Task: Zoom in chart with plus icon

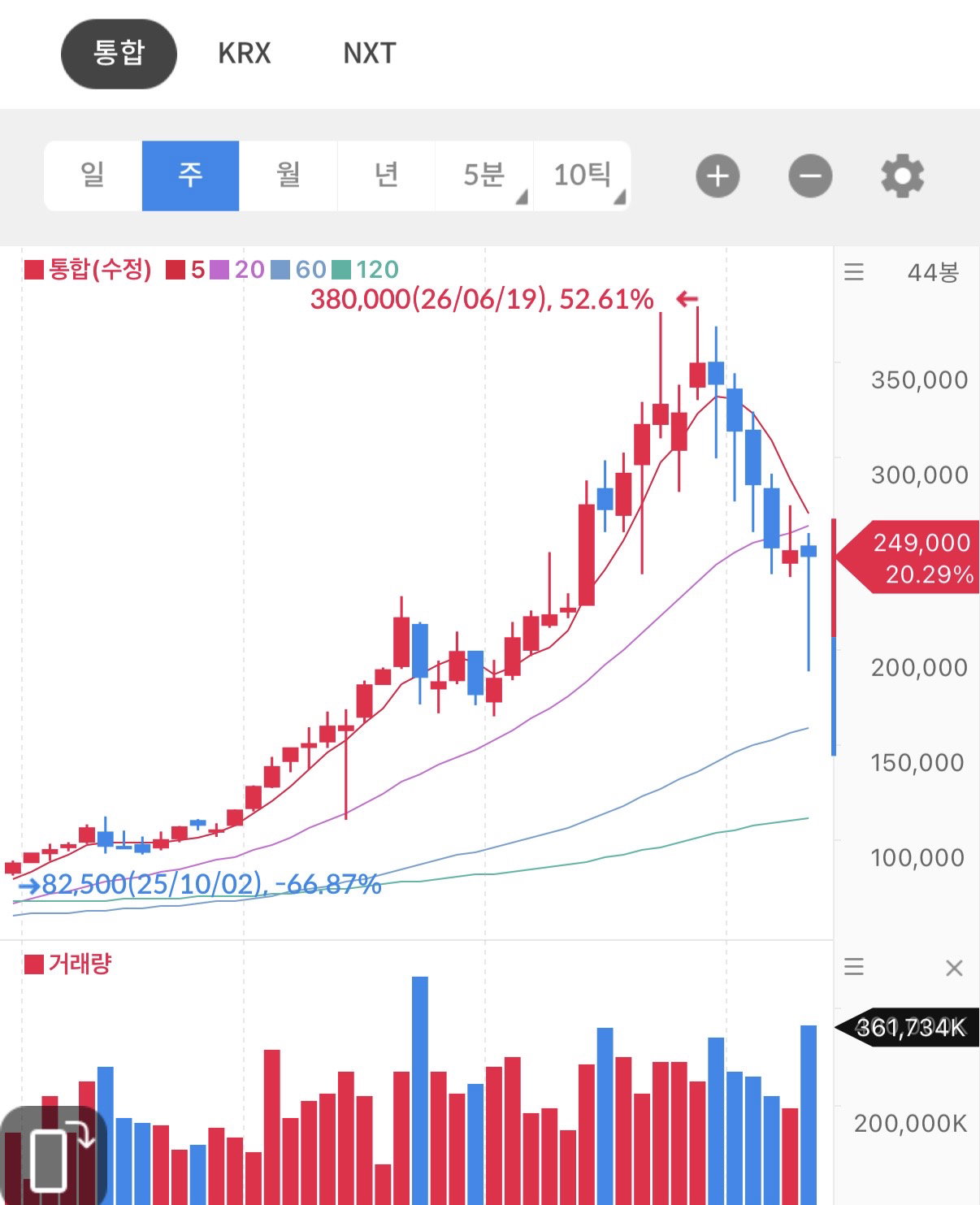Action: point(718,176)
